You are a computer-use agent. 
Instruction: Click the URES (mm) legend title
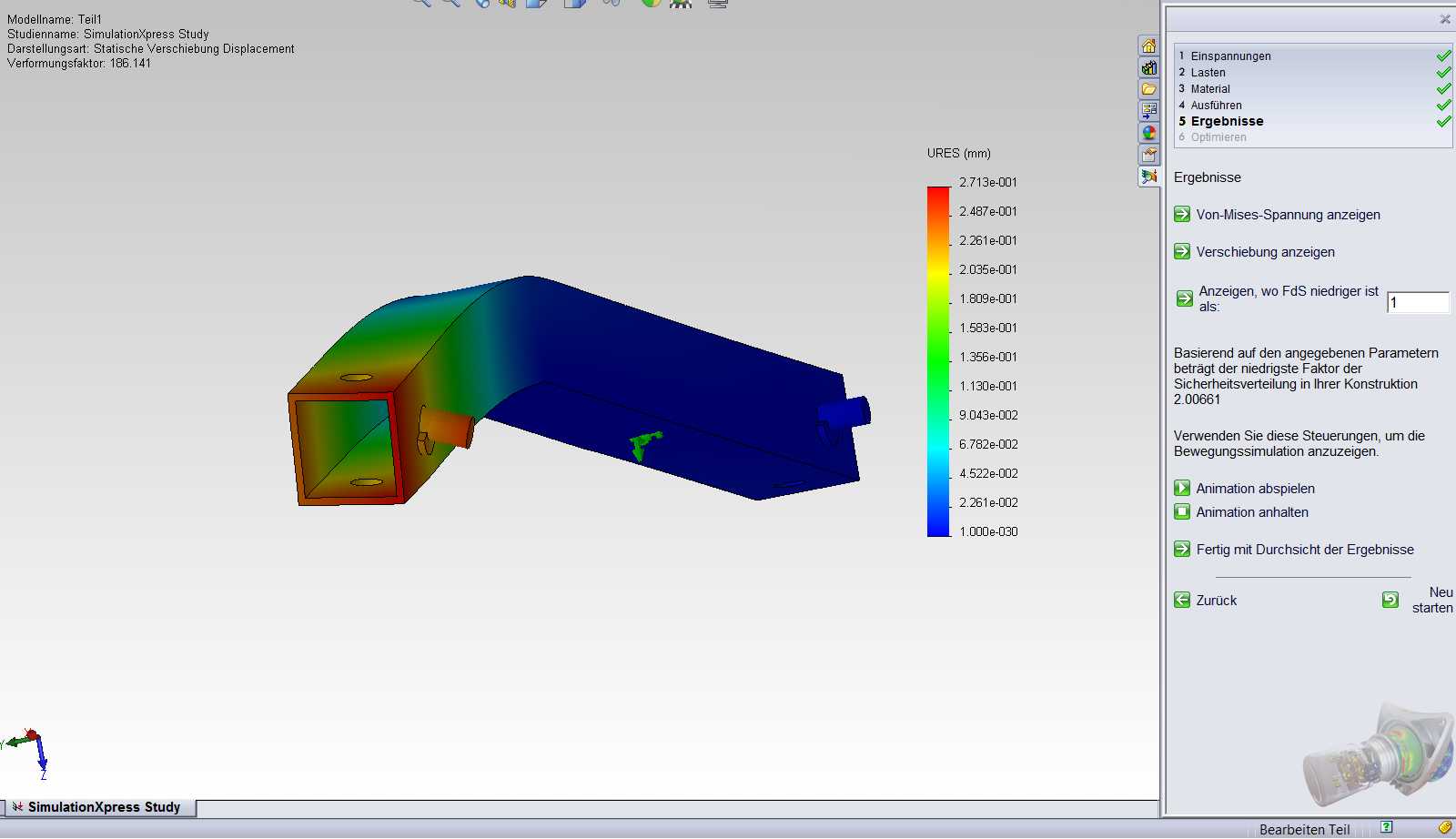[x=959, y=153]
